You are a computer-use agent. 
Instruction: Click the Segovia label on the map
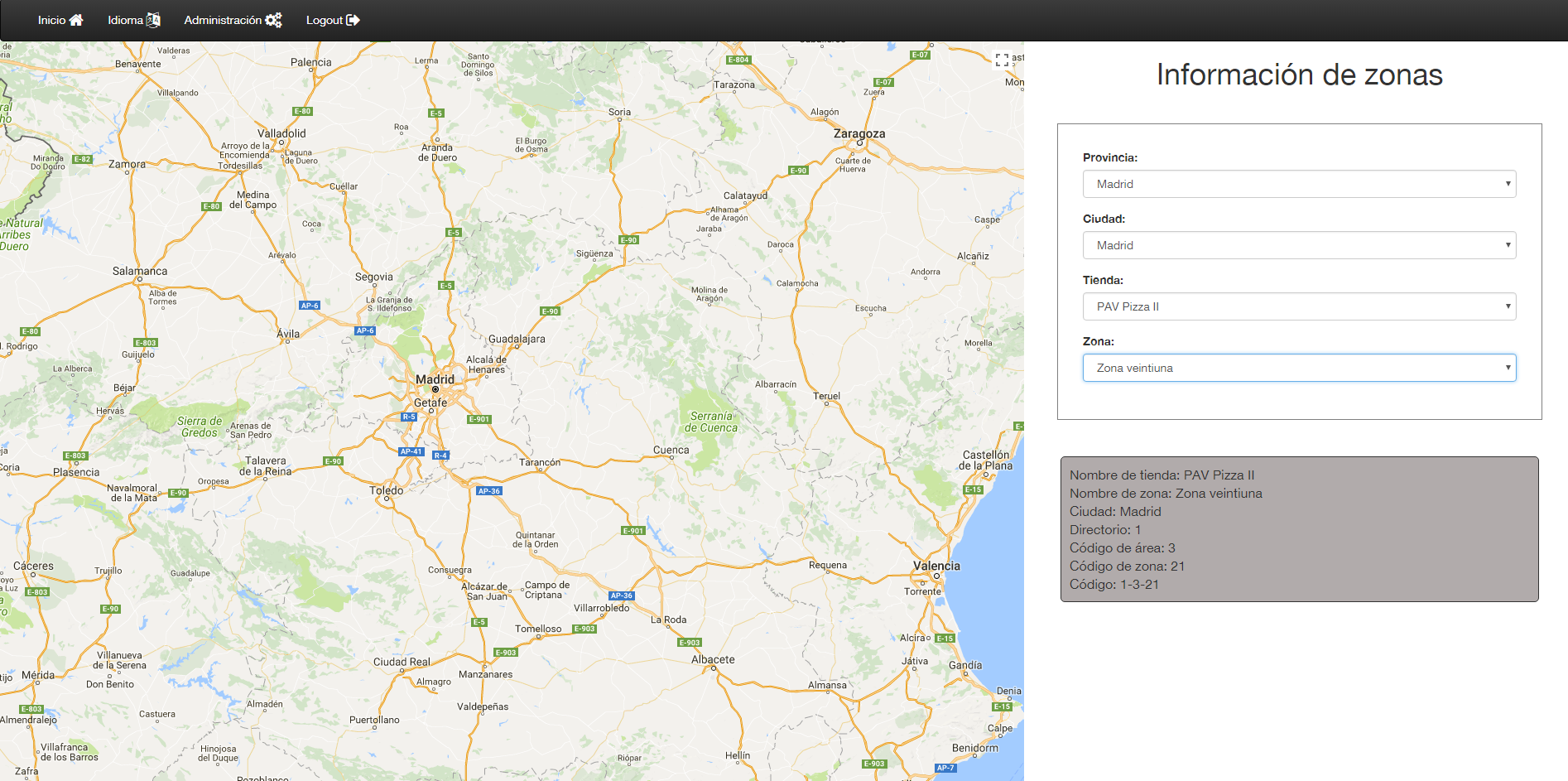374,277
